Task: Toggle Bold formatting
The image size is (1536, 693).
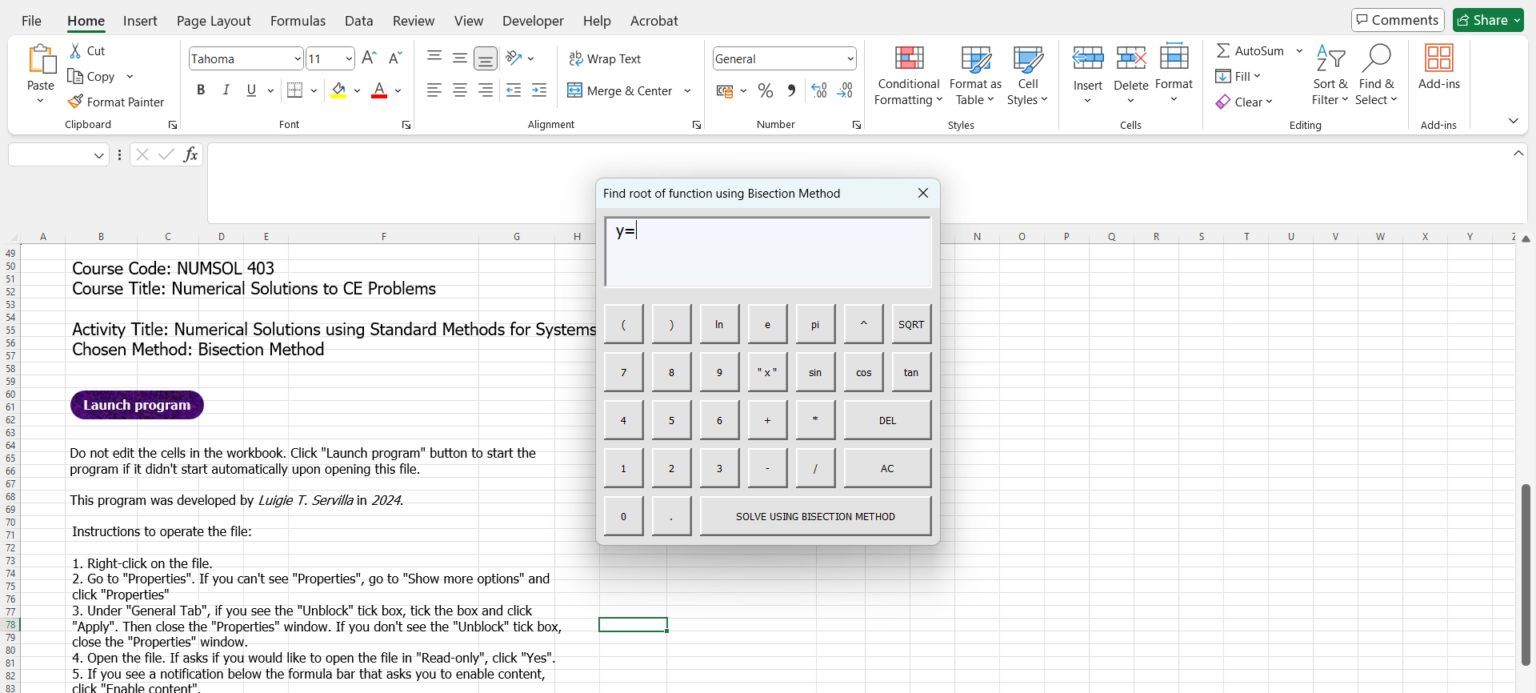Action: [x=200, y=90]
